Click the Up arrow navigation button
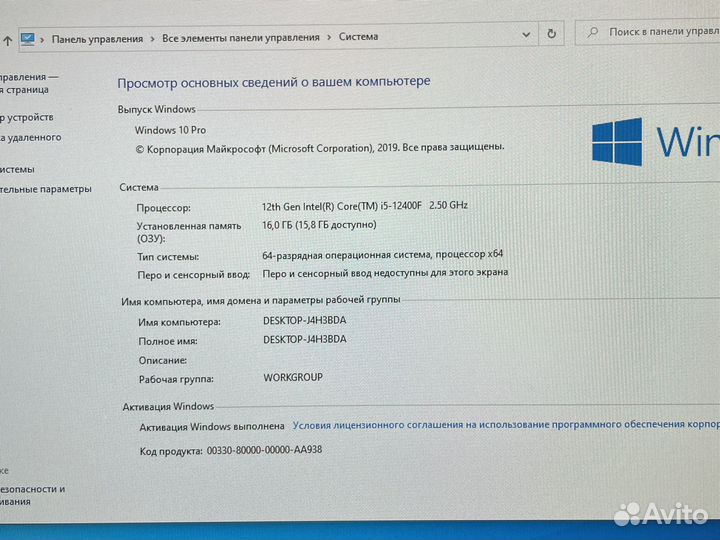720x540 pixels. coord(7,41)
